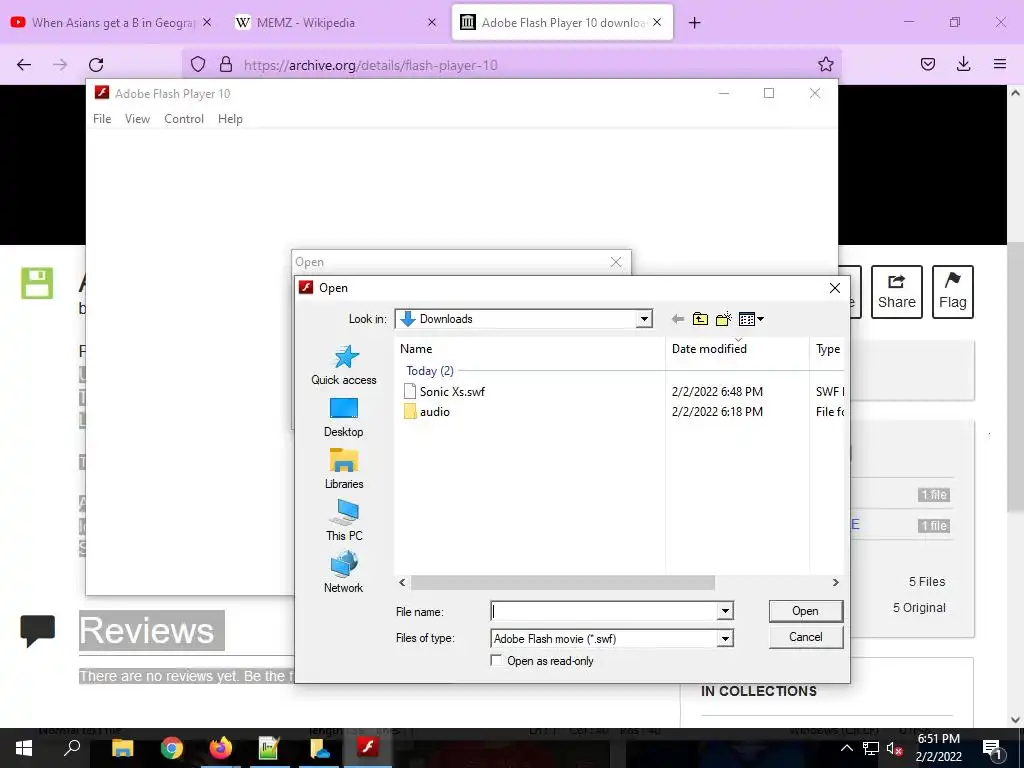Close the MEMZ - Wikipedia tab
This screenshot has width=1024, height=768.
coord(432,22)
